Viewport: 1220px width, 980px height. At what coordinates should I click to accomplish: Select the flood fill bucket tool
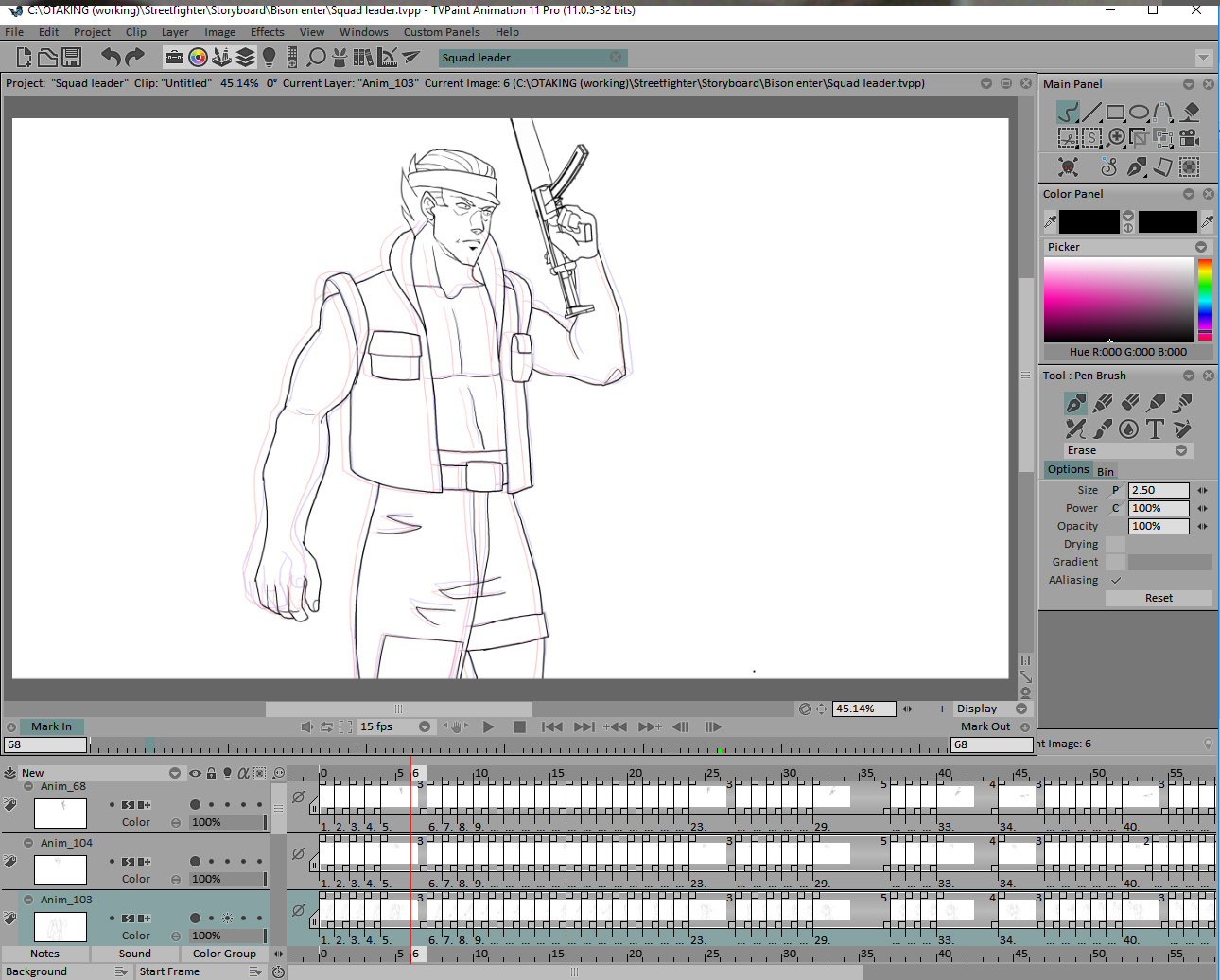pos(1191,113)
